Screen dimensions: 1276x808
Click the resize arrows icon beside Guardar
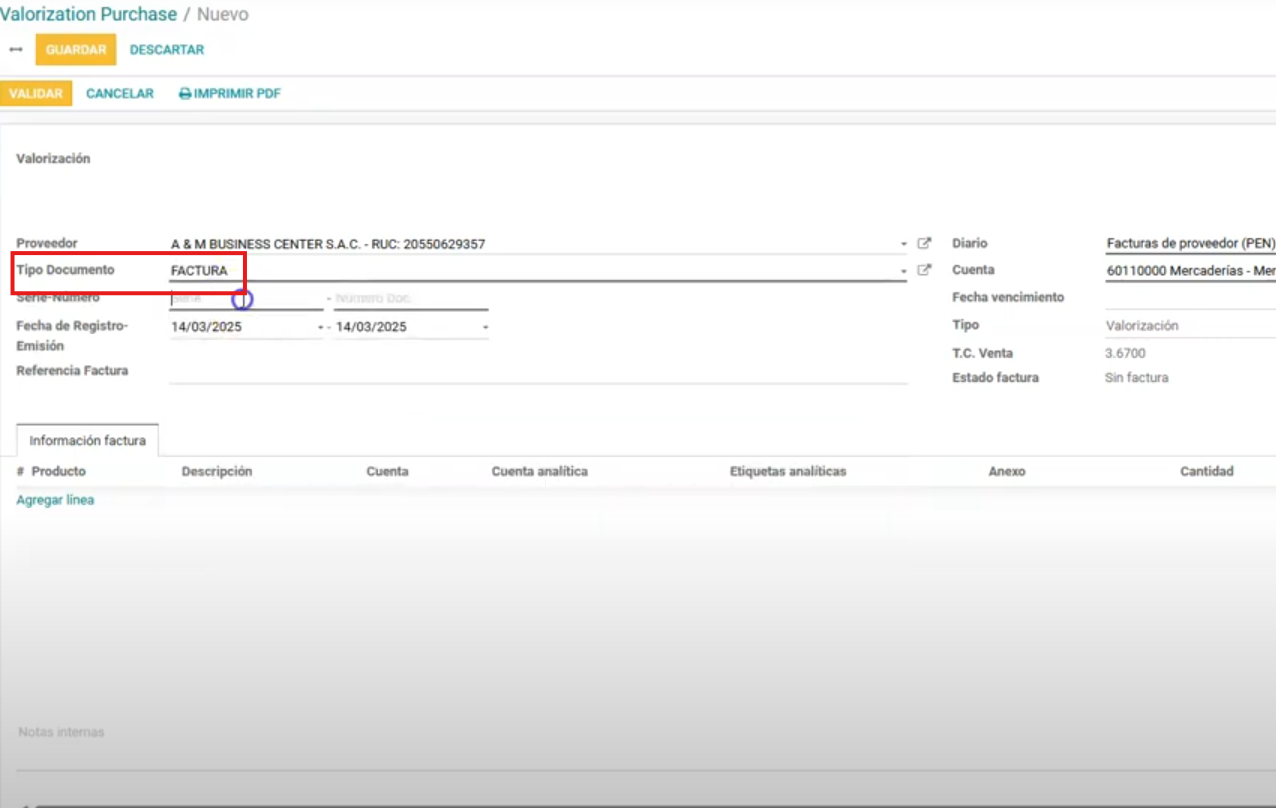tap(15, 49)
